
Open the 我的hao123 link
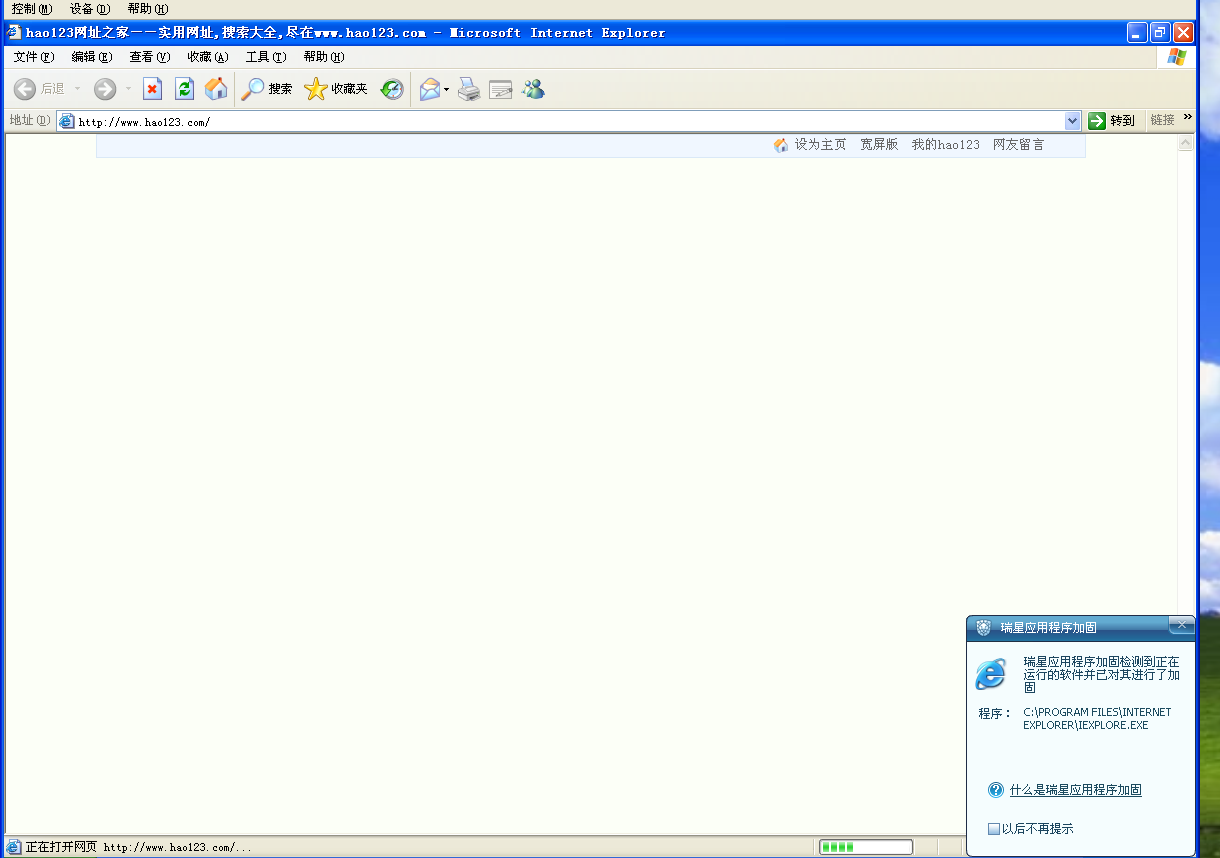(945, 145)
